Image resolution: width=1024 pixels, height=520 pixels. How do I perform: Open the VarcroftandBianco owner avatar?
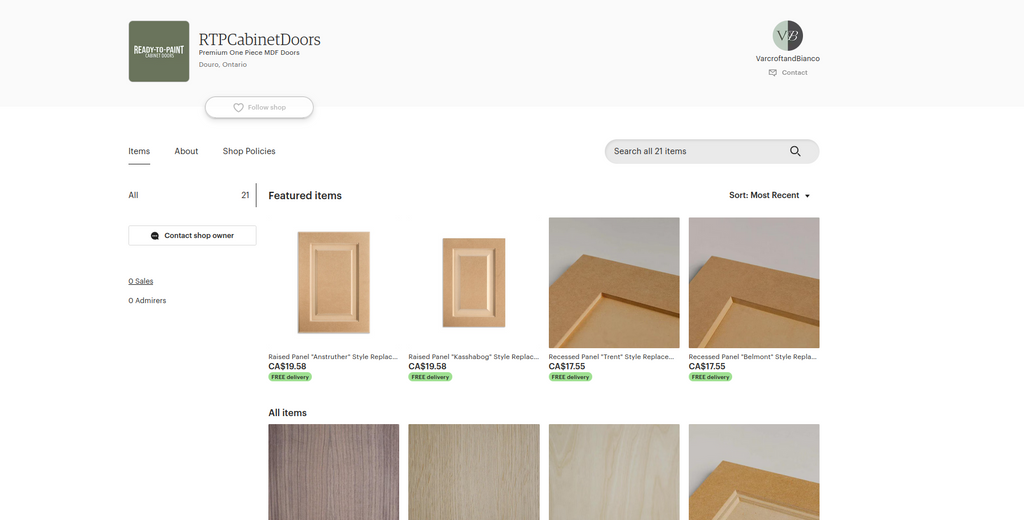[788, 35]
